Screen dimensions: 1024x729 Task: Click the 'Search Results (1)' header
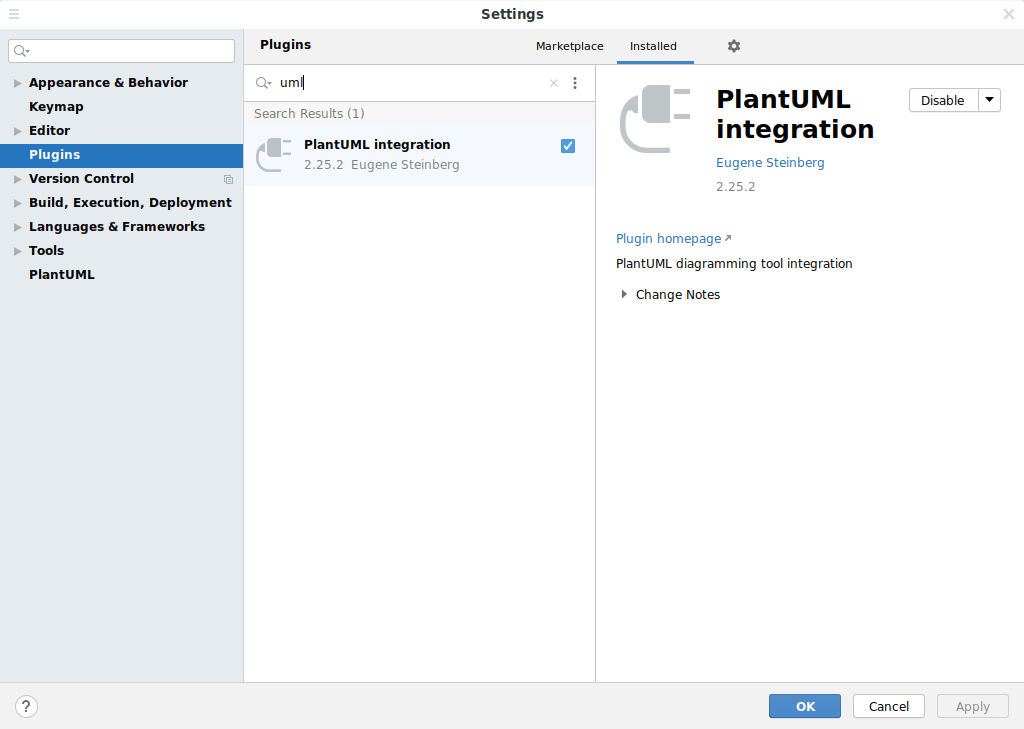click(309, 114)
